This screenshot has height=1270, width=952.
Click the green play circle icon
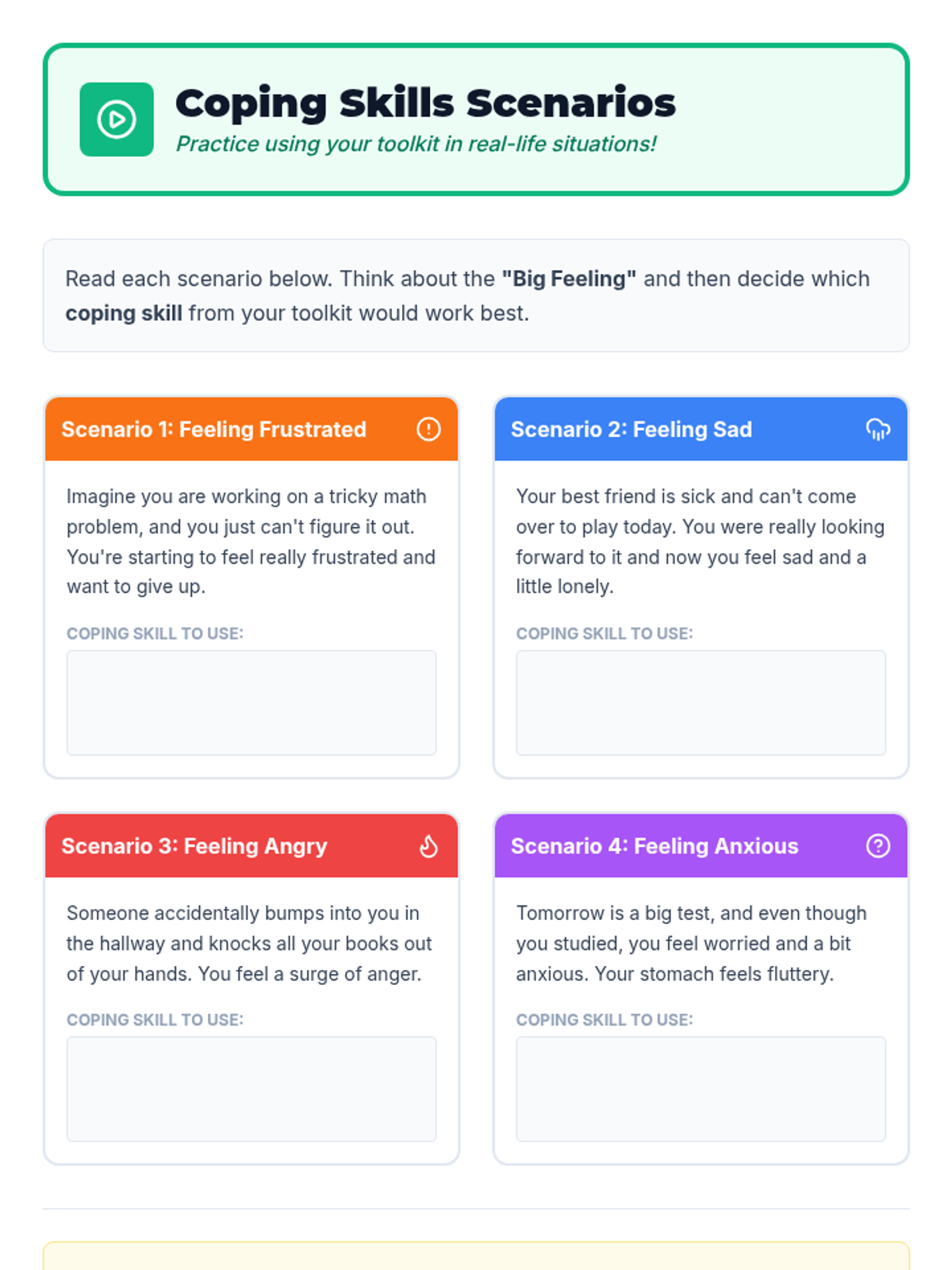(117, 120)
